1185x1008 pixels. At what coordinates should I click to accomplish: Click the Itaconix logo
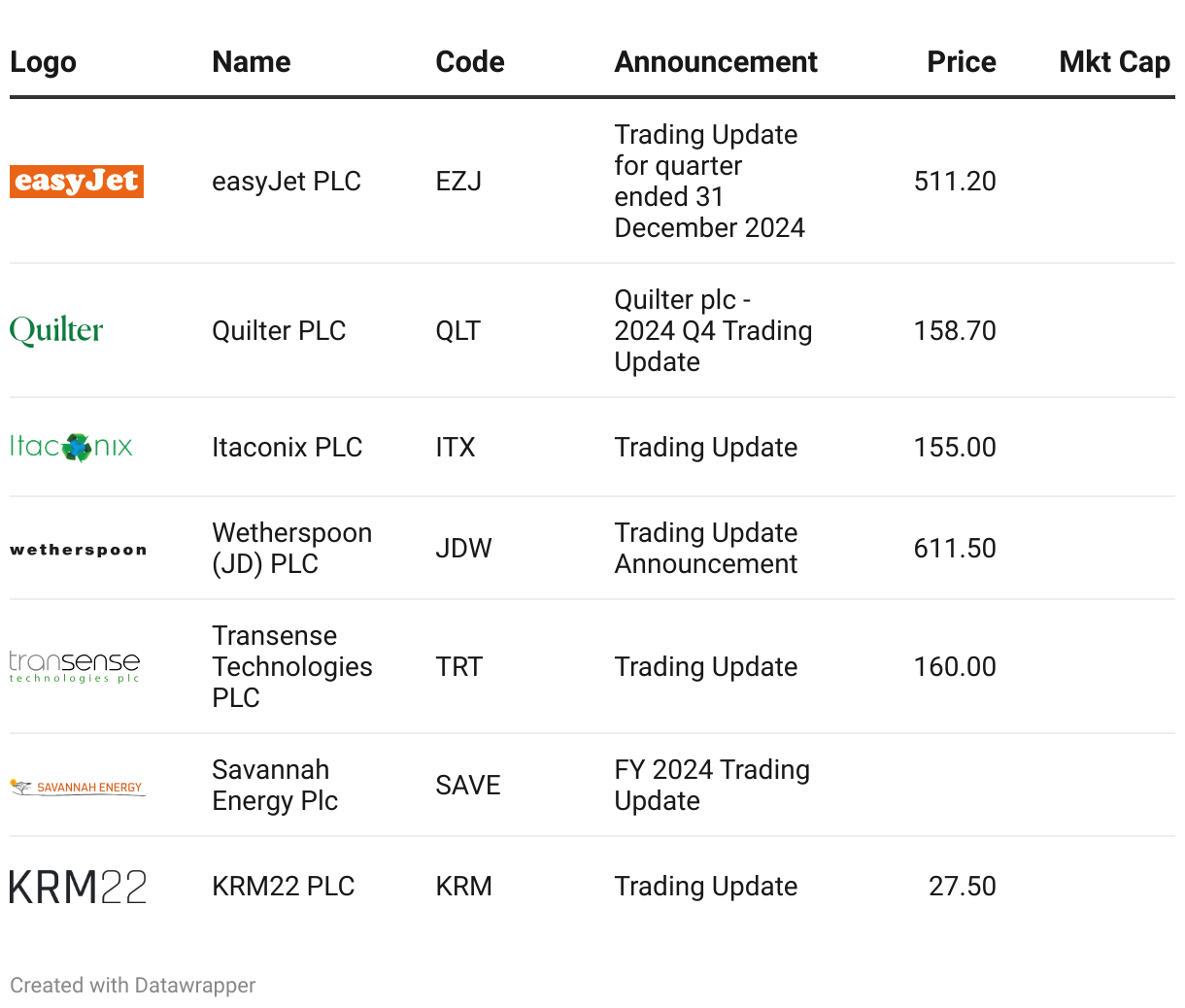tap(71, 447)
